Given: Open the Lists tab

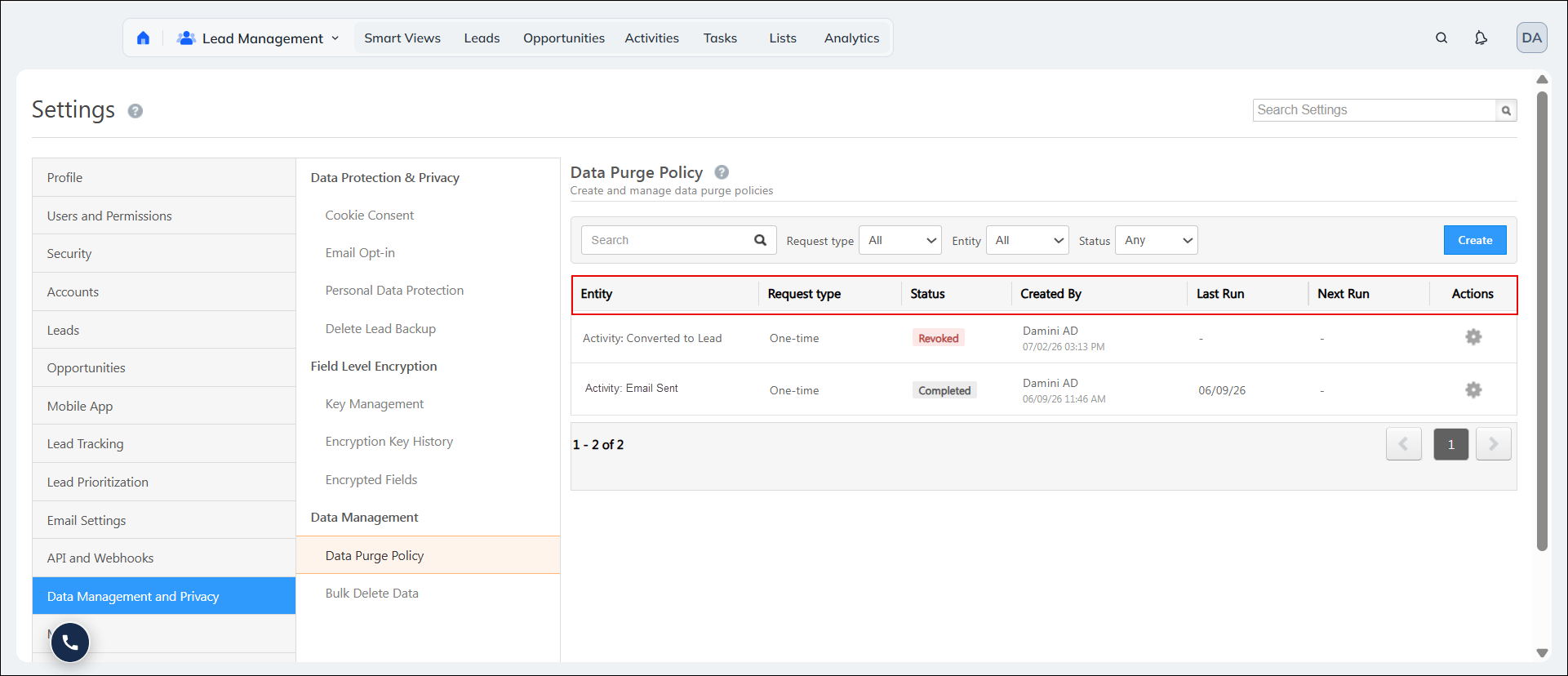Looking at the screenshot, I should point(783,38).
